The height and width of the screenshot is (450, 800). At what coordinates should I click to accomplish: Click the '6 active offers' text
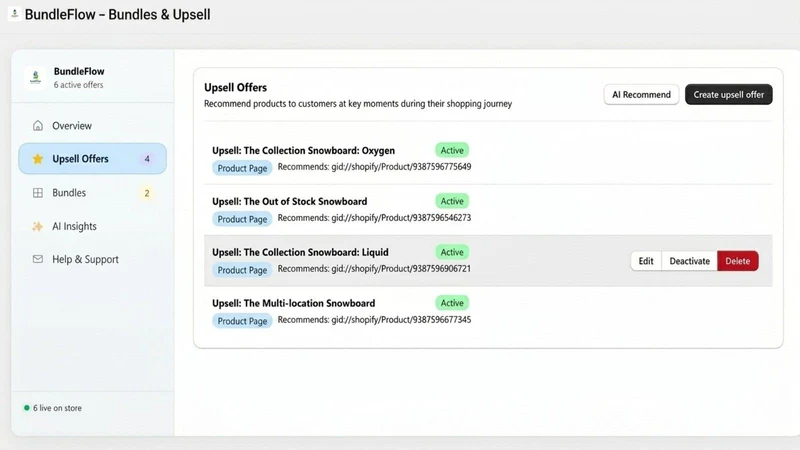[x=79, y=85]
